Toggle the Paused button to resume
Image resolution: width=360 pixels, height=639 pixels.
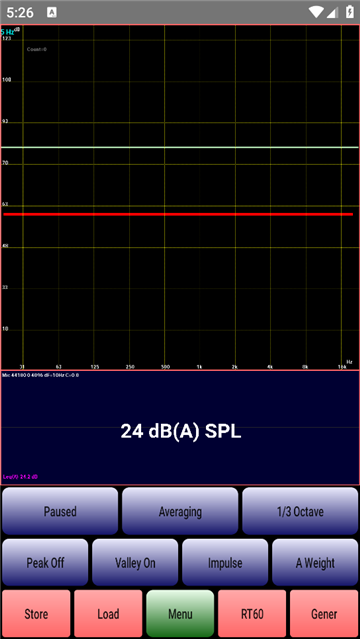click(x=60, y=511)
